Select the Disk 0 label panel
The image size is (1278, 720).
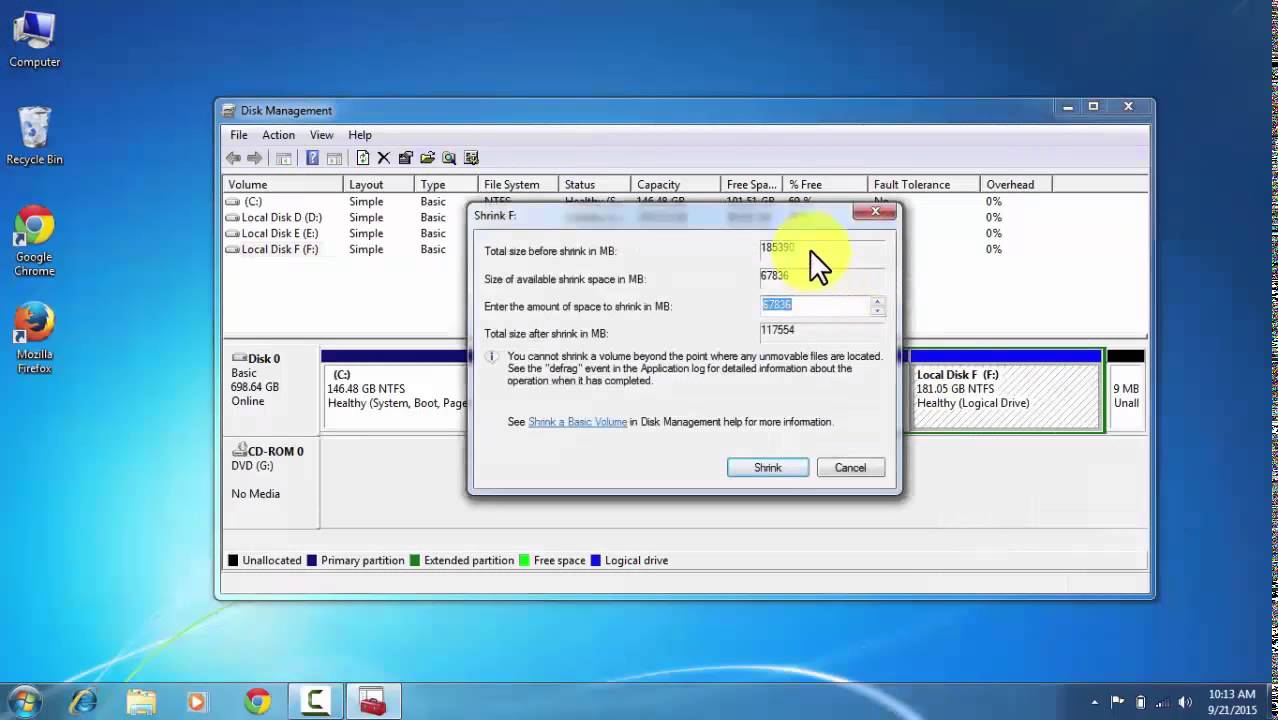(271, 390)
